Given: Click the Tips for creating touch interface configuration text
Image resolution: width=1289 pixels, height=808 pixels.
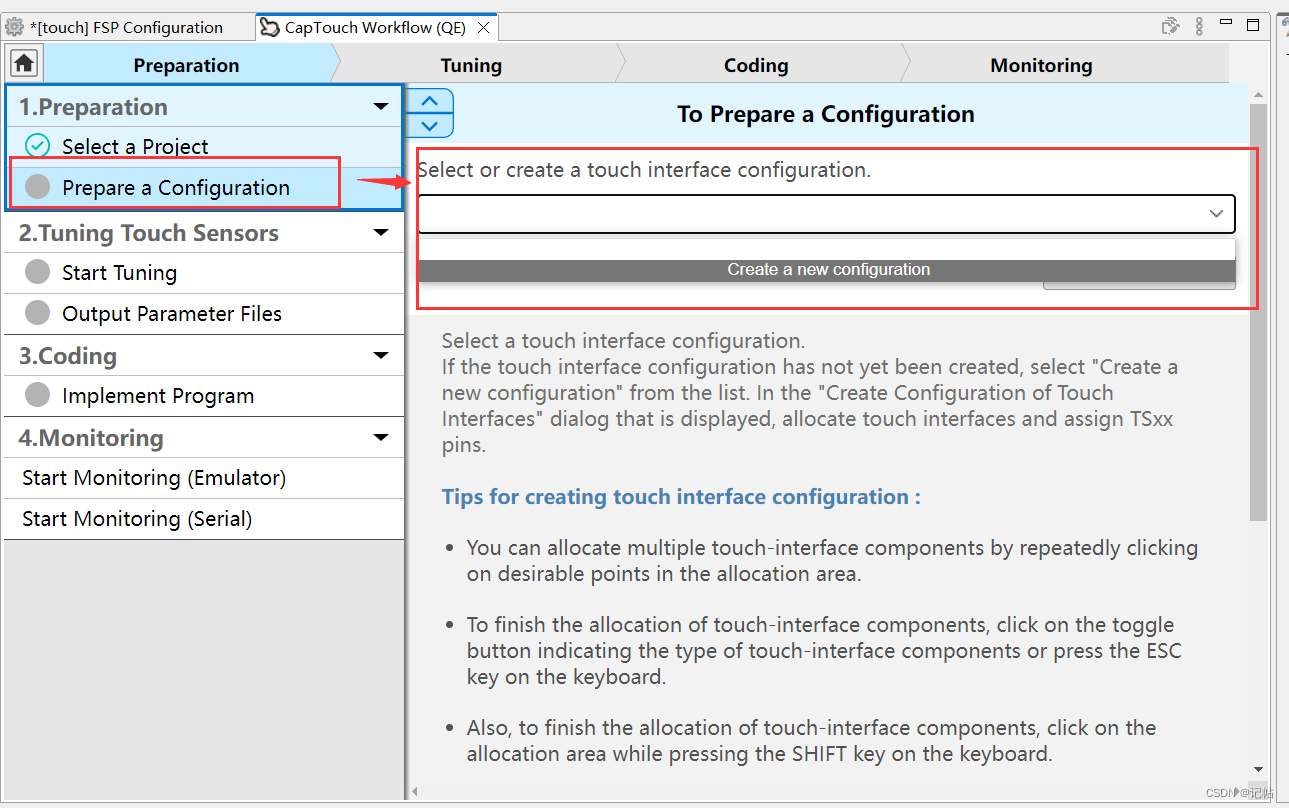Looking at the screenshot, I should pos(681,497).
